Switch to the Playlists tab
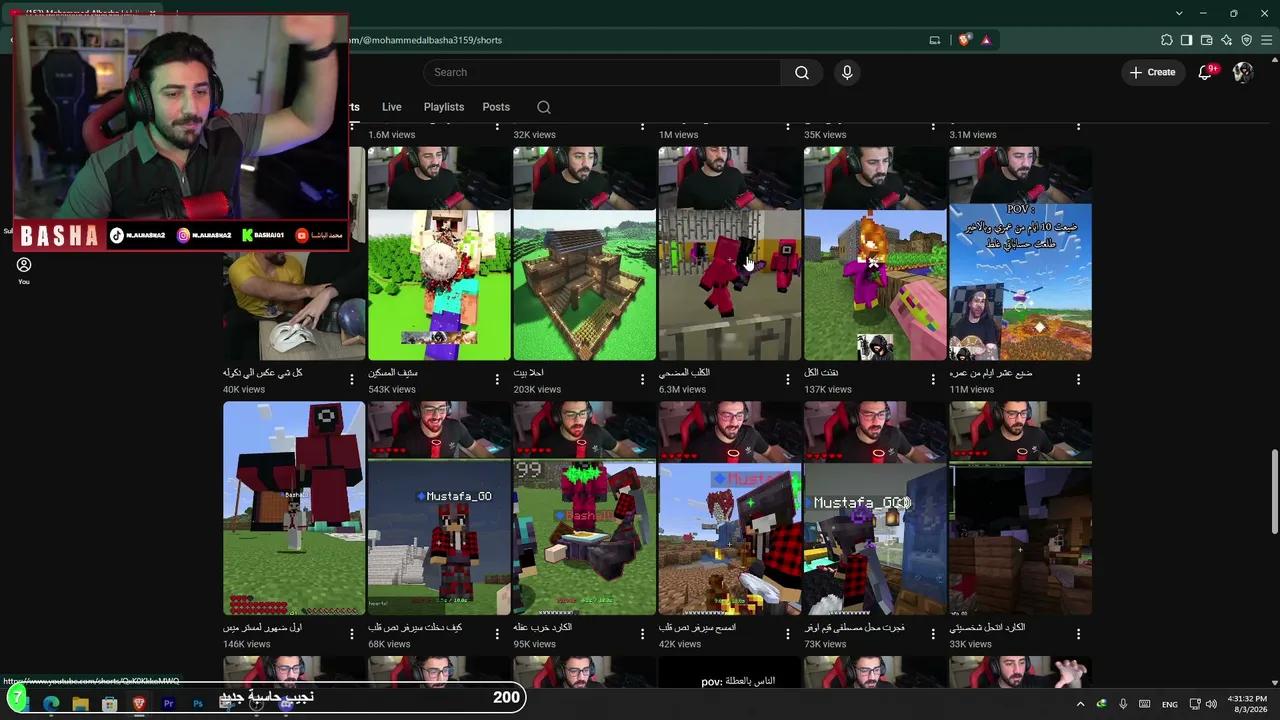Image resolution: width=1280 pixels, height=720 pixels. click(x=443, y=107)
